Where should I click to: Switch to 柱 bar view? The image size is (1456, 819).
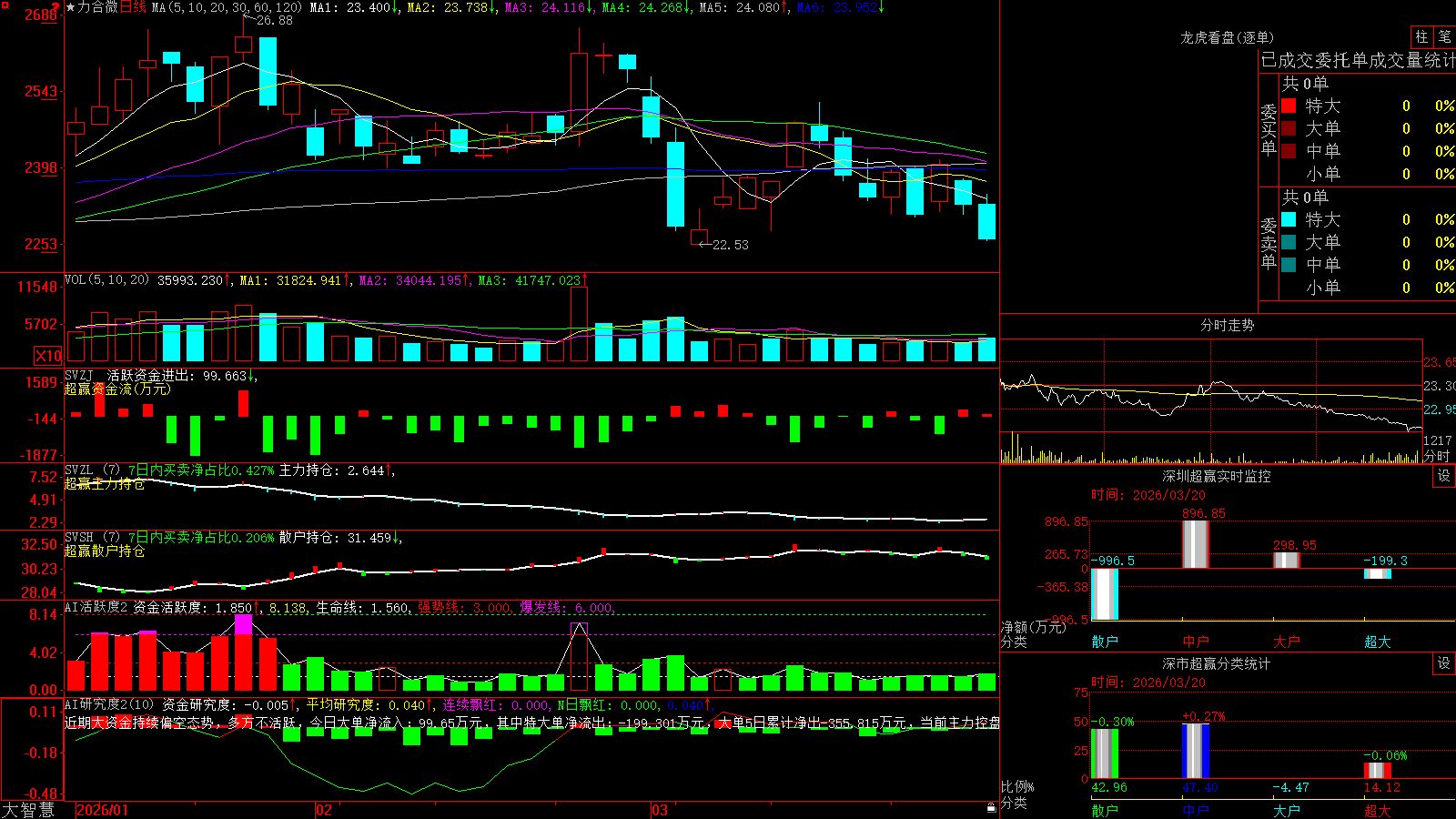click(1421, 36)
